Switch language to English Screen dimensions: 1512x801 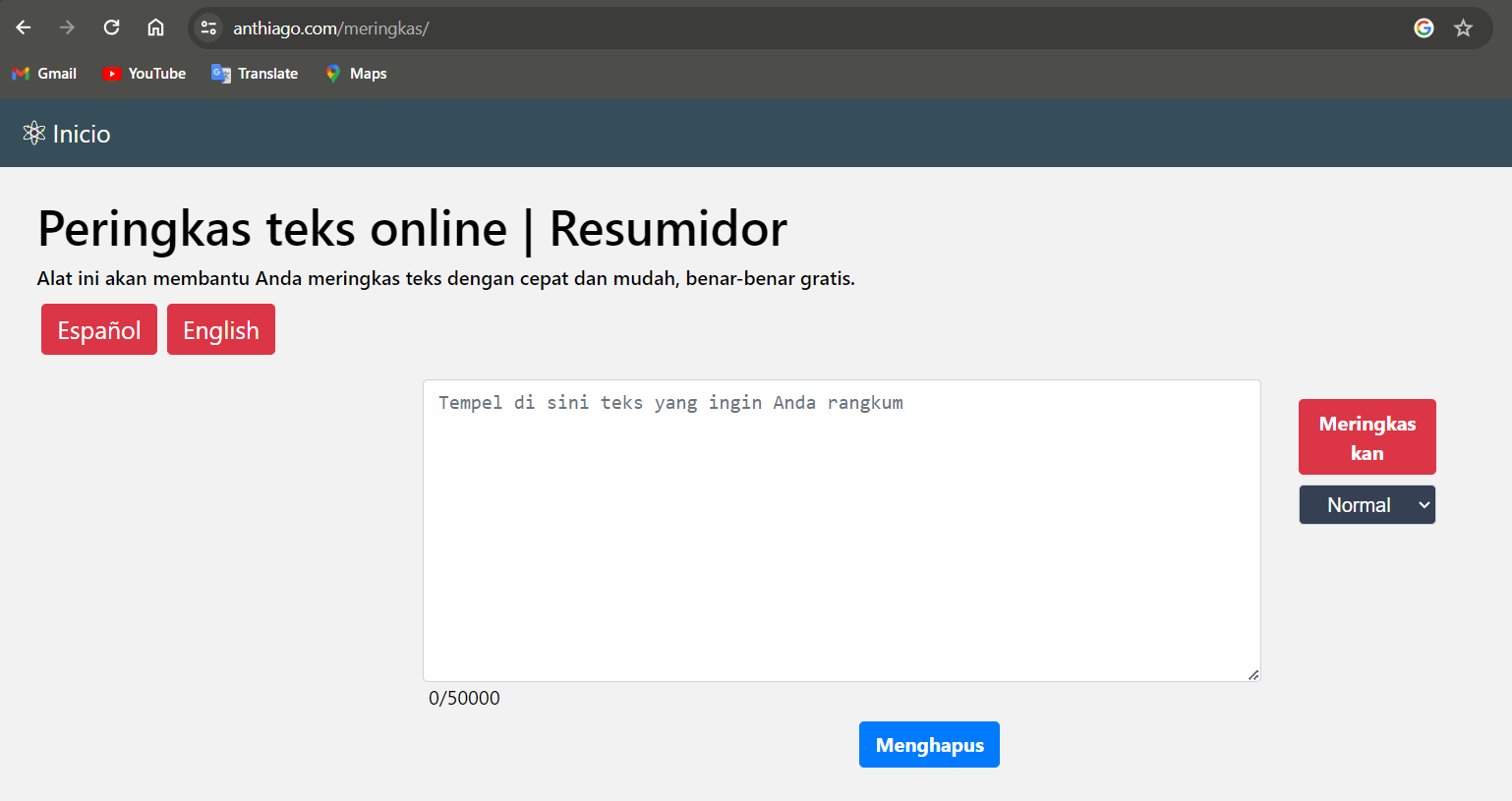(221, 330)
